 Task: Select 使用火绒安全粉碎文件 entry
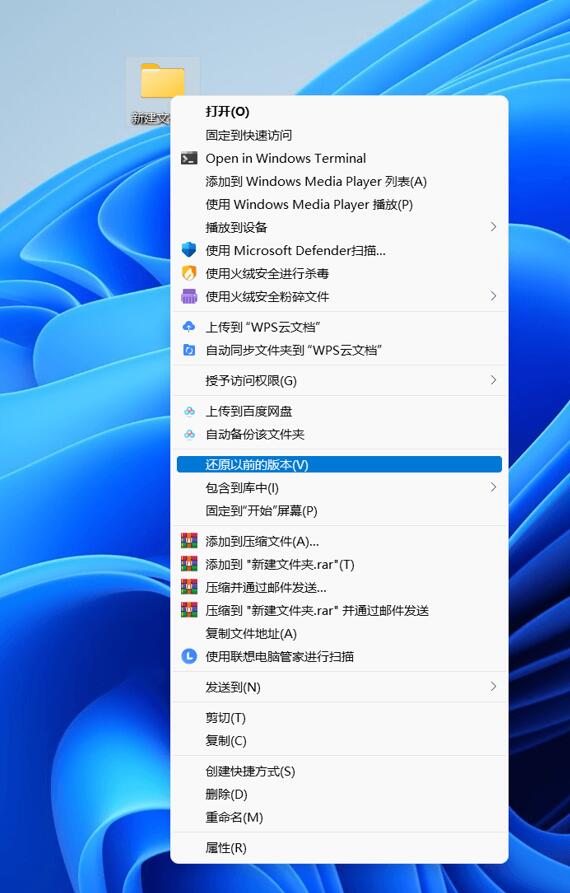(339, 296)
